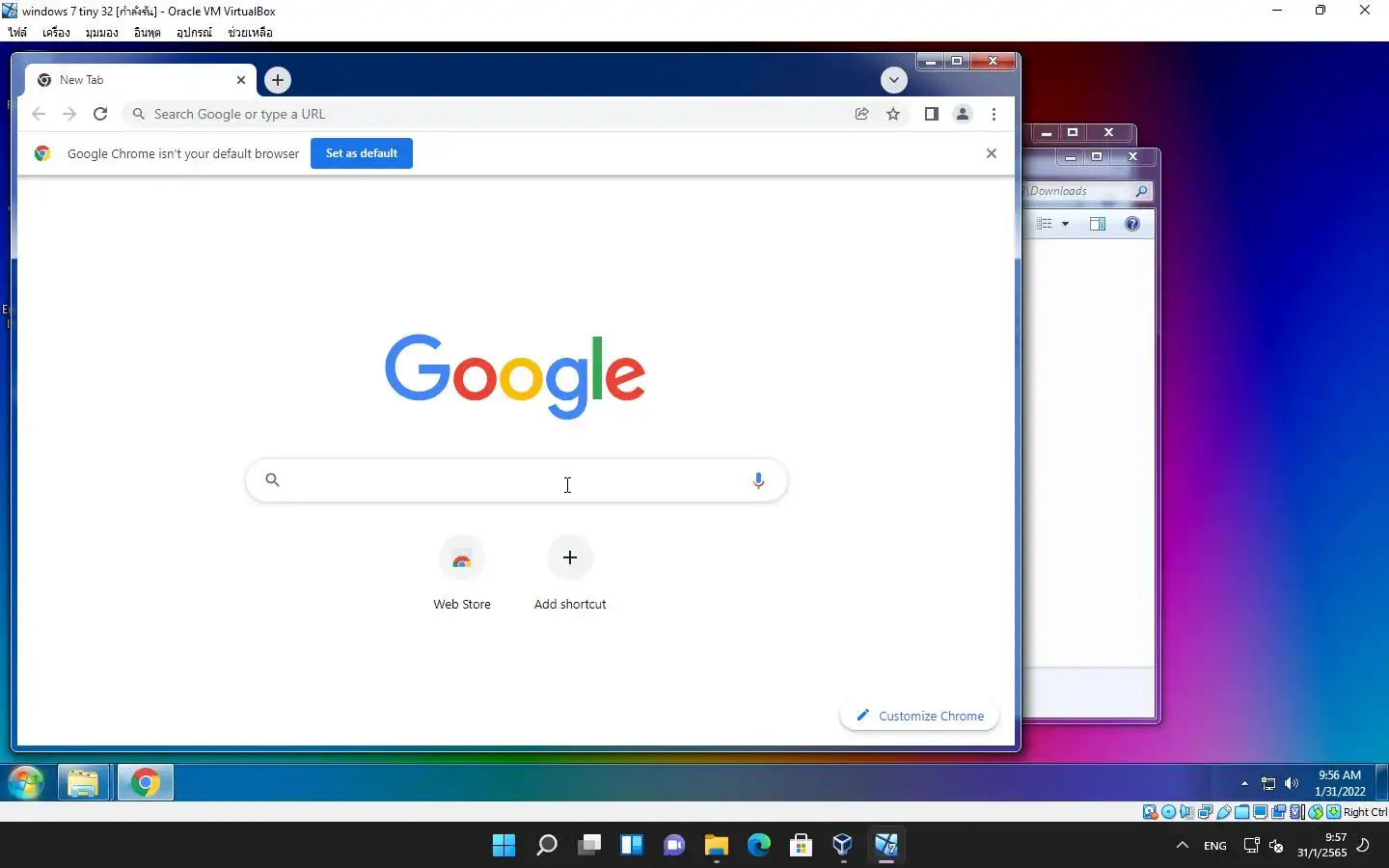Click the VirtualBox recording status icon
The height and width of the screenshot is (868, 1389).
tap(1278, 812)
